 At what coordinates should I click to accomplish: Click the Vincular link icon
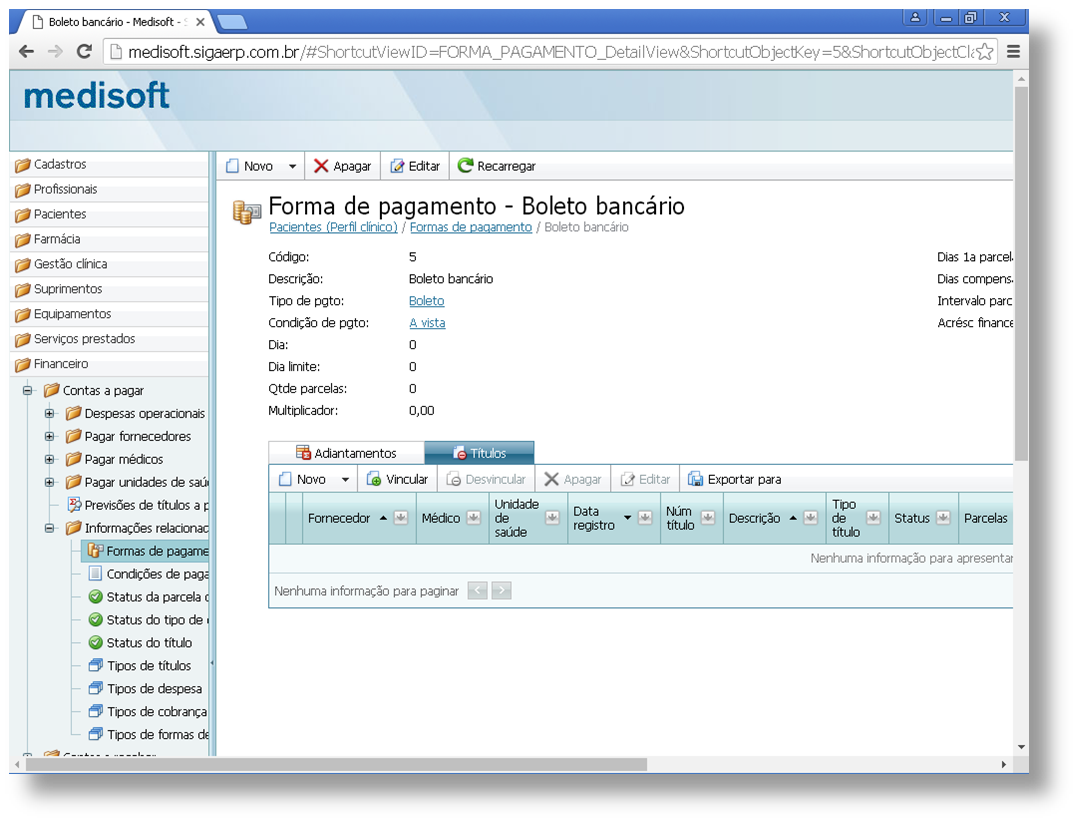coord(374,479)
